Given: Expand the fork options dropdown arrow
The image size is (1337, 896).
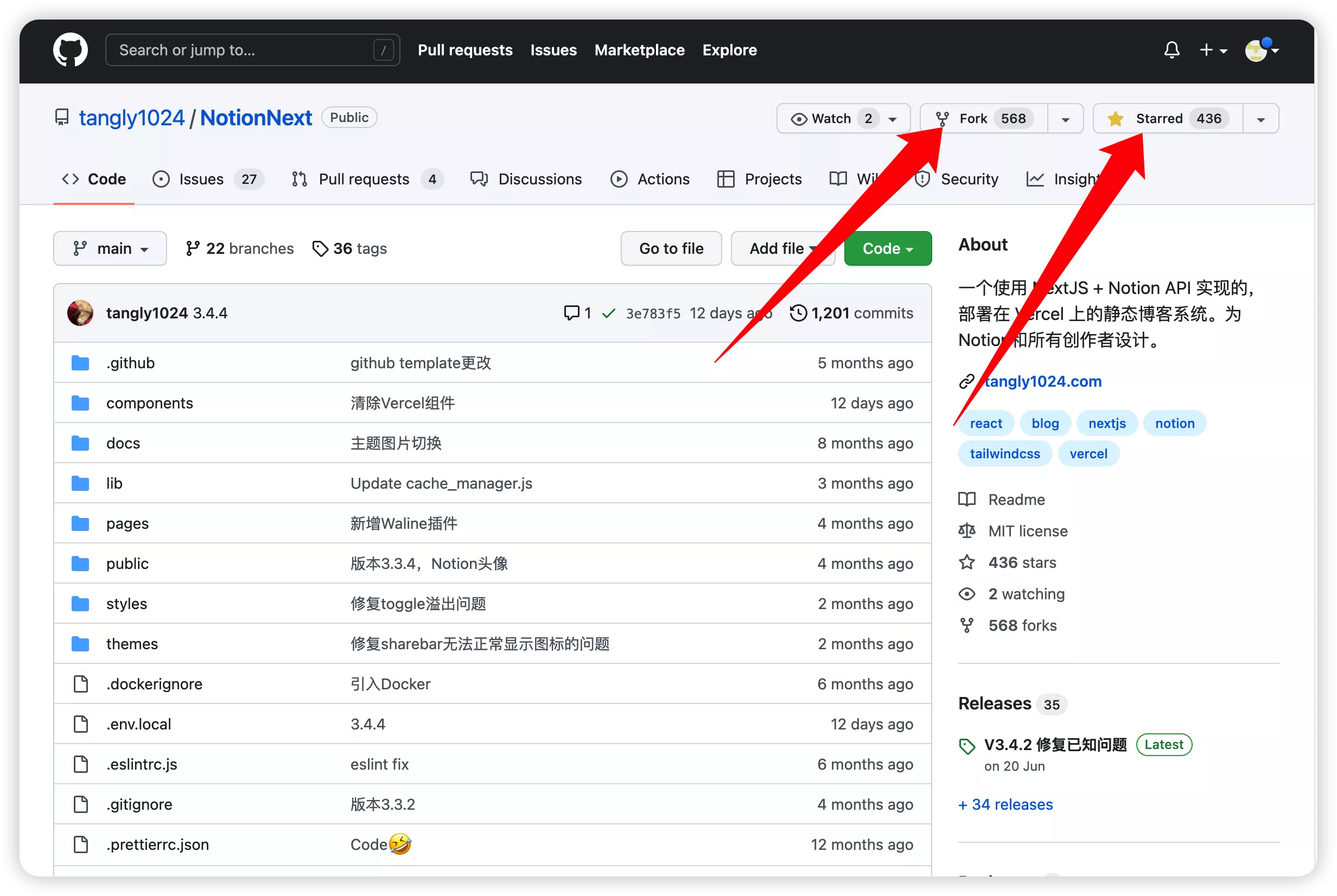Looking at the screenshot, I should (1066, 119).
